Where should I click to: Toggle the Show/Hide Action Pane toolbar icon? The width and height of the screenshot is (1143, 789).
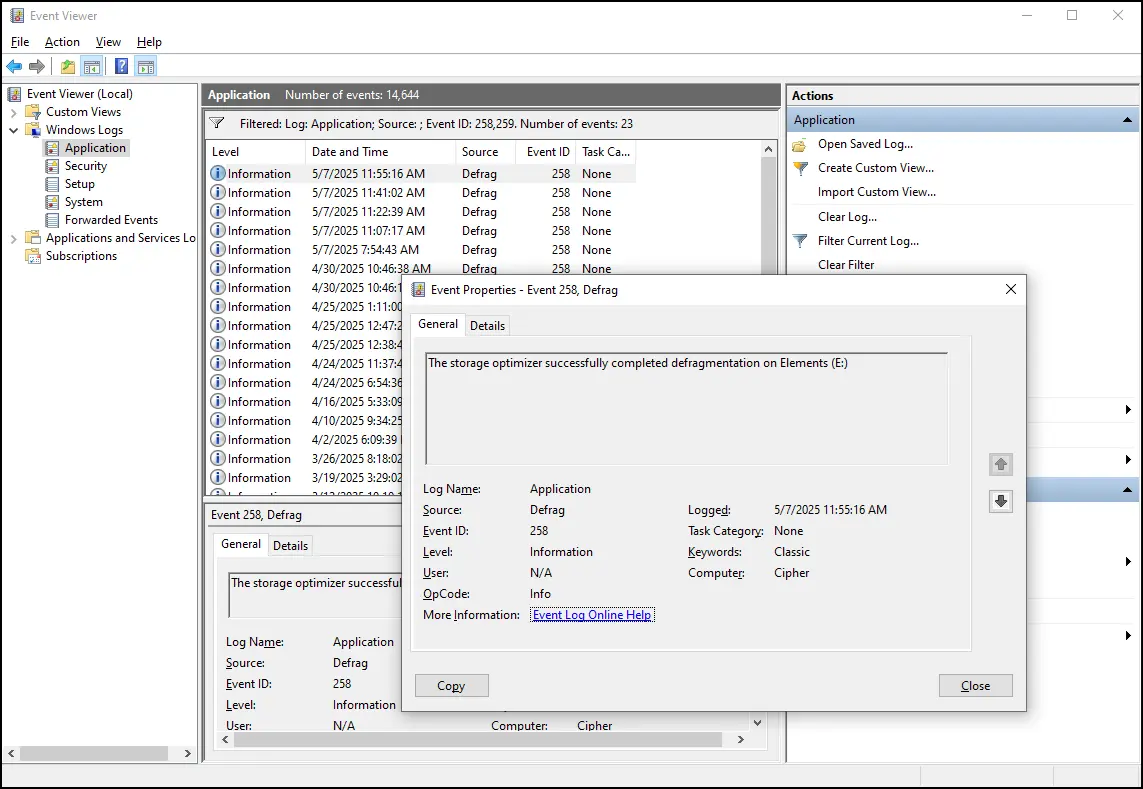146,66
